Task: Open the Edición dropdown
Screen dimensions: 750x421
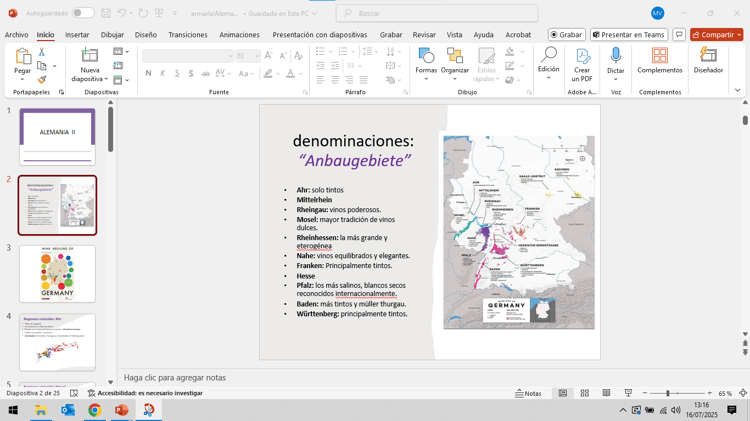Action: pos(548,63)
